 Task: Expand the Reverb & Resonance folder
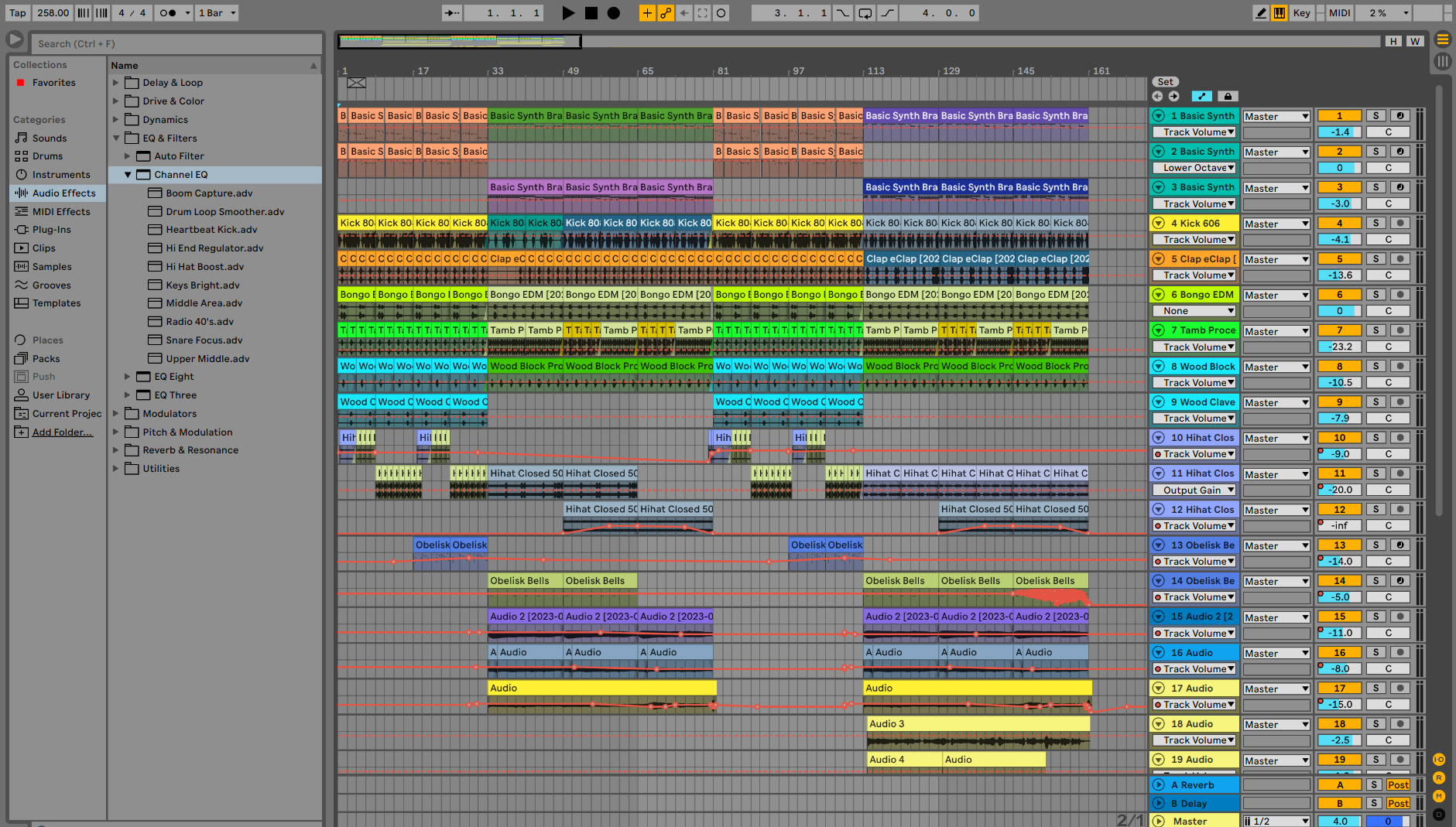point(116,450)
